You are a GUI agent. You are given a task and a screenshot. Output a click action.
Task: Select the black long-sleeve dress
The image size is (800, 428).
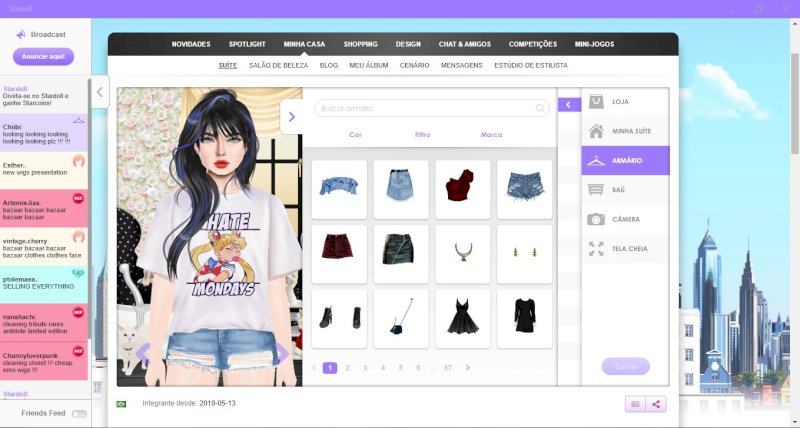coord(524,319)
